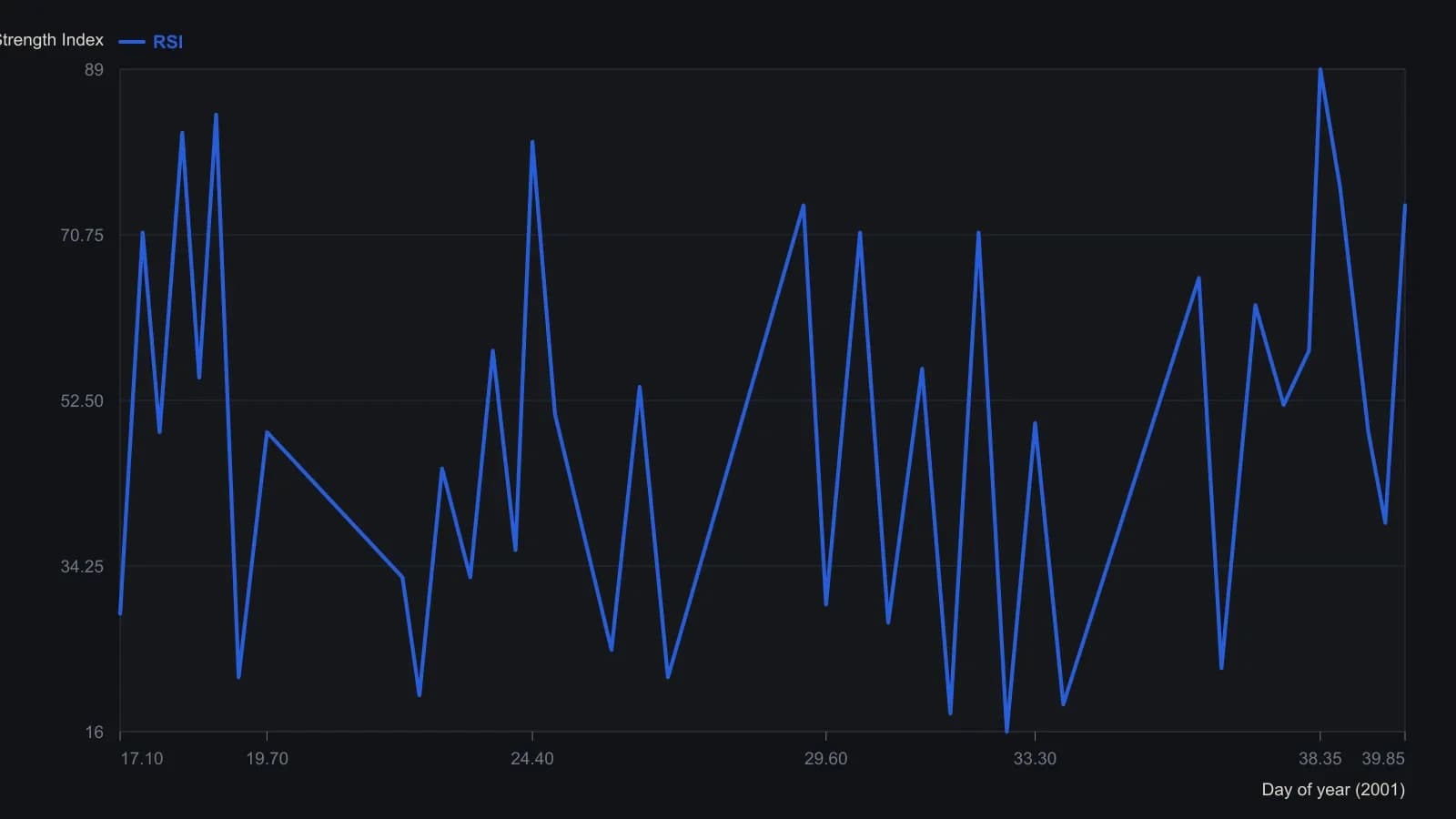Click the RSI legend color line
The width and height of the screenshot is (1456, 819).
(132, 42)
